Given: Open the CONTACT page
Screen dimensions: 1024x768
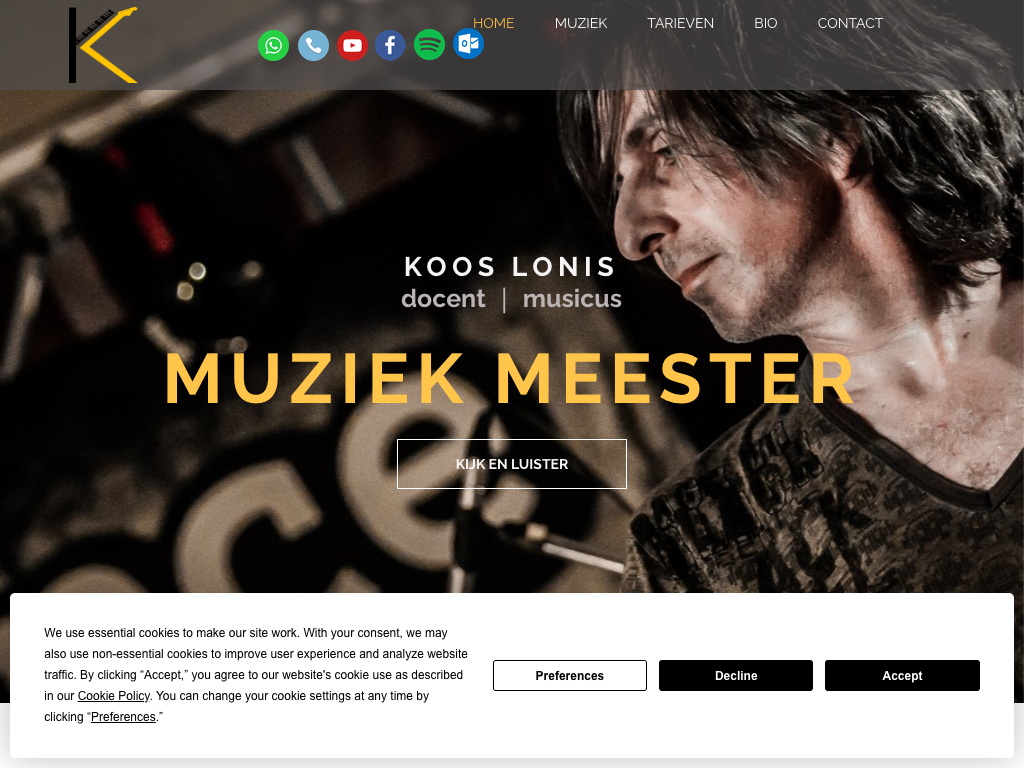Looking at the screenshot, I should coord(850,24).
